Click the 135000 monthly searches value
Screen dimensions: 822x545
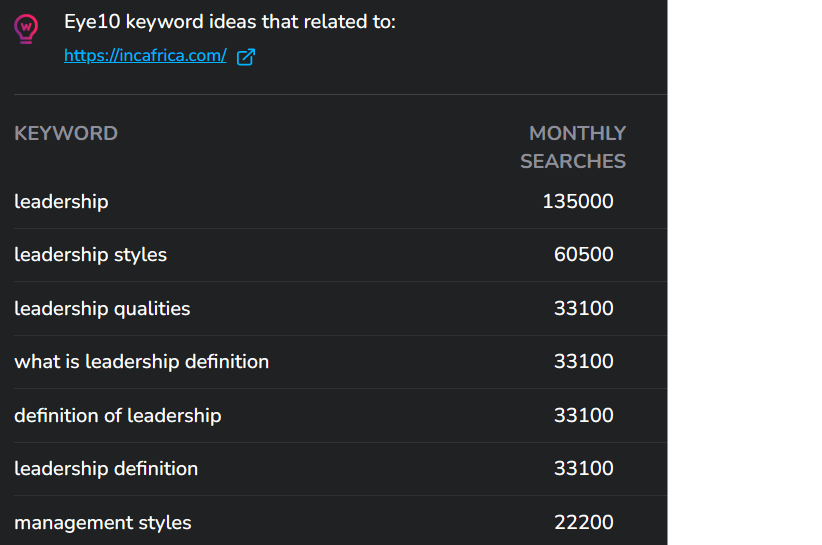click(x=578, y=202)
